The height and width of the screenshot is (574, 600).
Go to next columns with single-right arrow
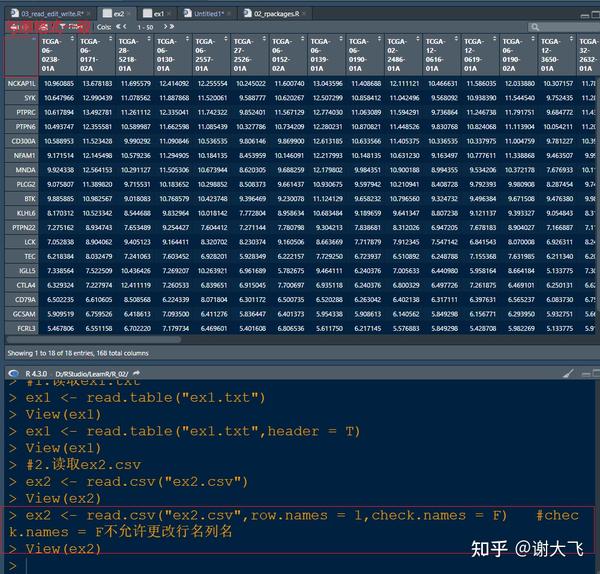[x=165, y=26]
